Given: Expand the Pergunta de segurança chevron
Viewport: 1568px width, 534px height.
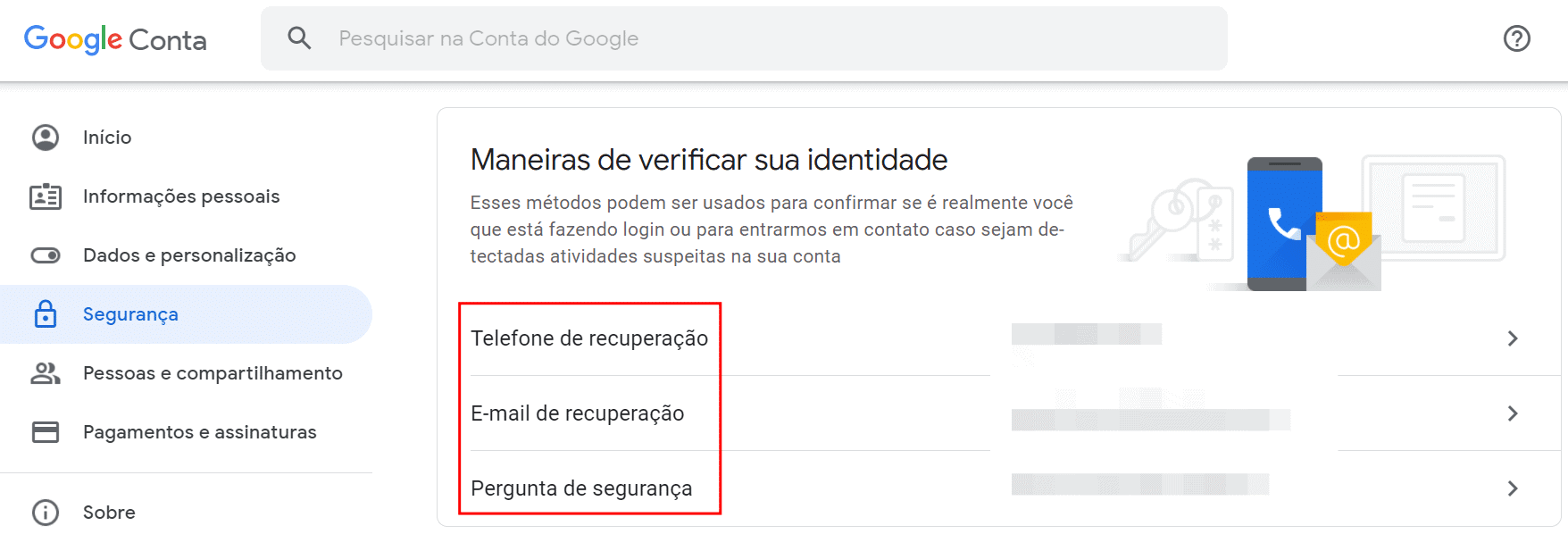Looking at the screenshot, I should (x=1513, y=488).
